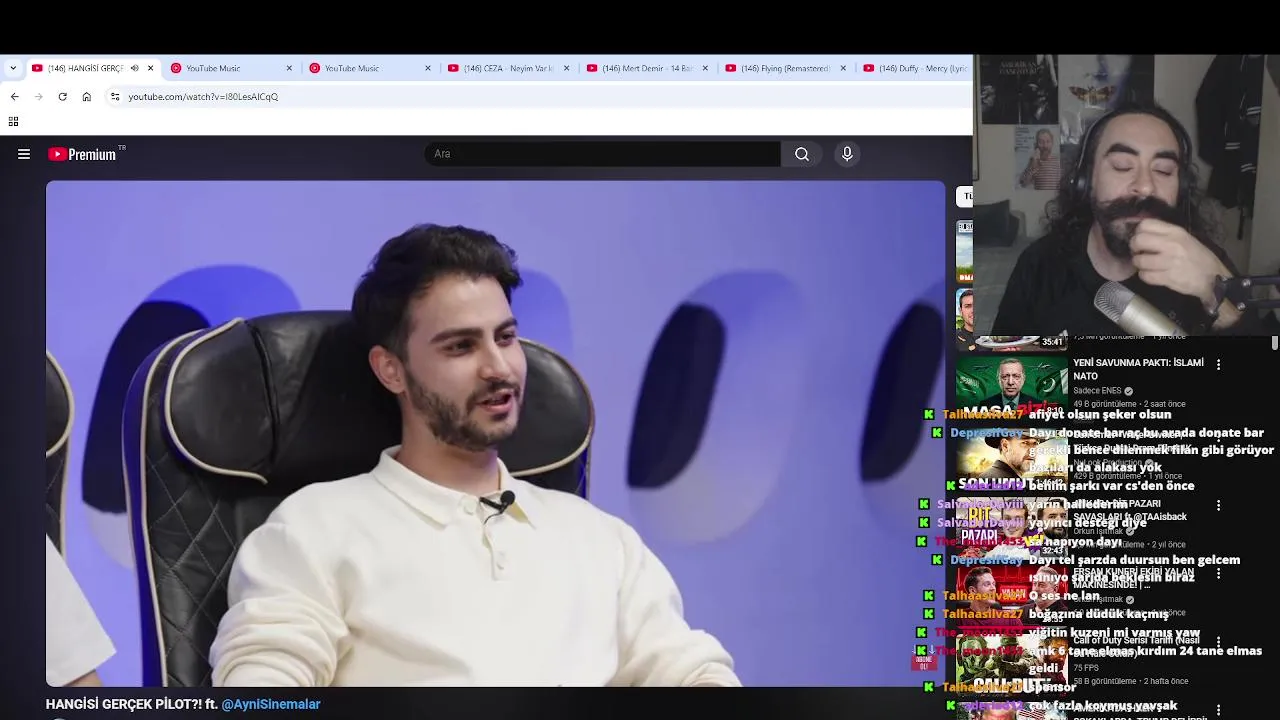Close the Mert Demir tab
The image size is (1280, 720).
(x=705, y=68)
